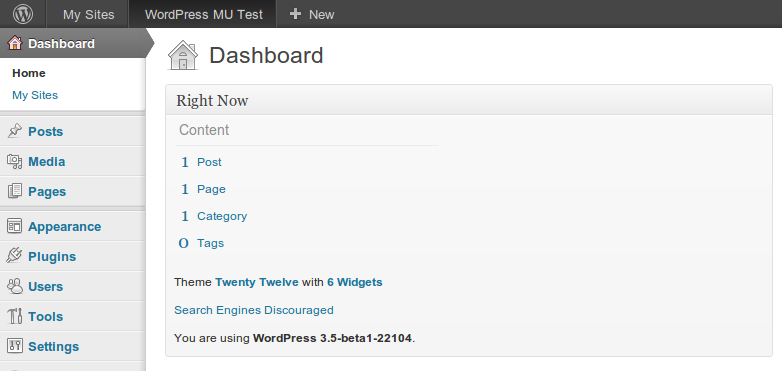The image size is (782, 371).
Task: Click the Posts pushpin icon
Action: [x=14, y=131]
